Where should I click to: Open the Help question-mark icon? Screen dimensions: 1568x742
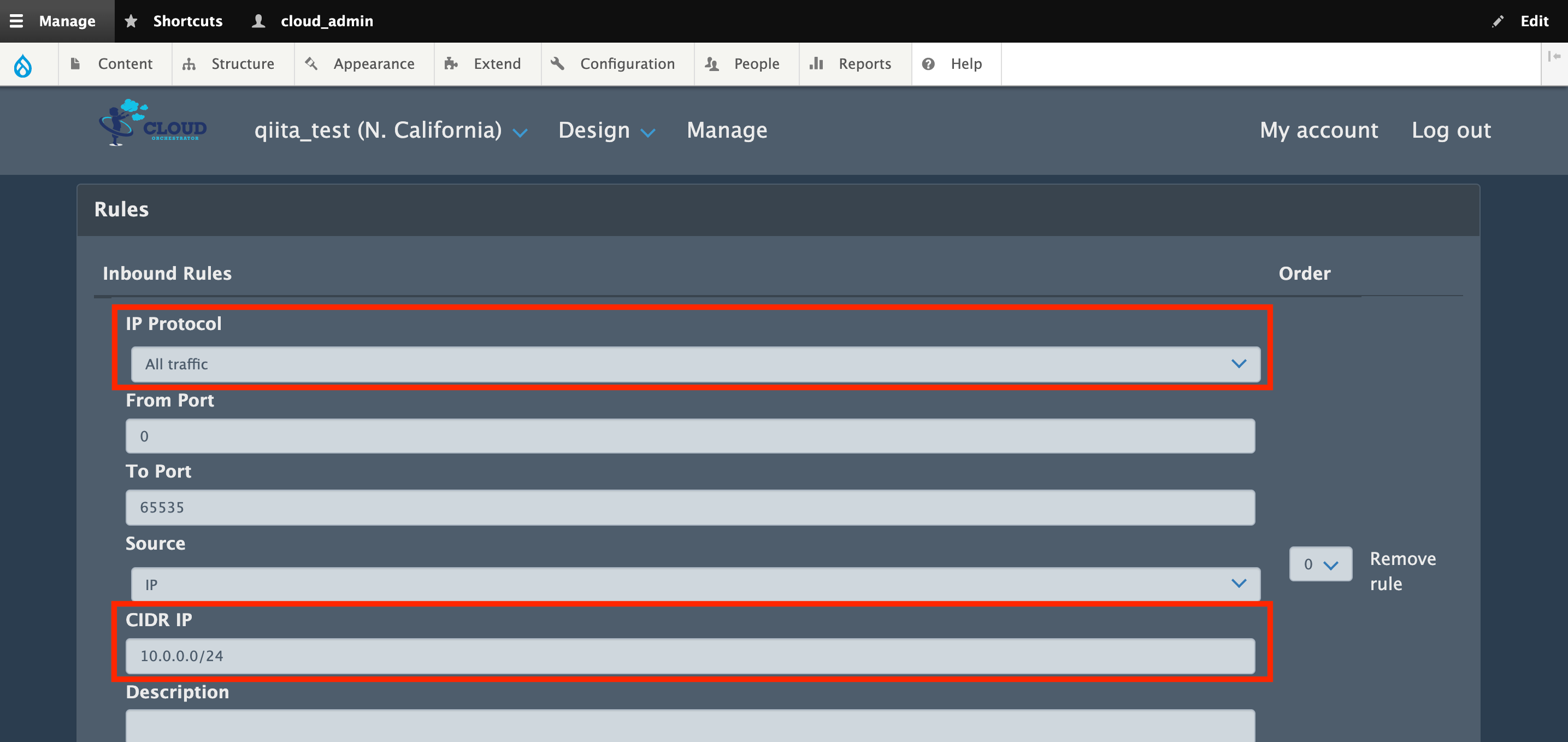928,63
